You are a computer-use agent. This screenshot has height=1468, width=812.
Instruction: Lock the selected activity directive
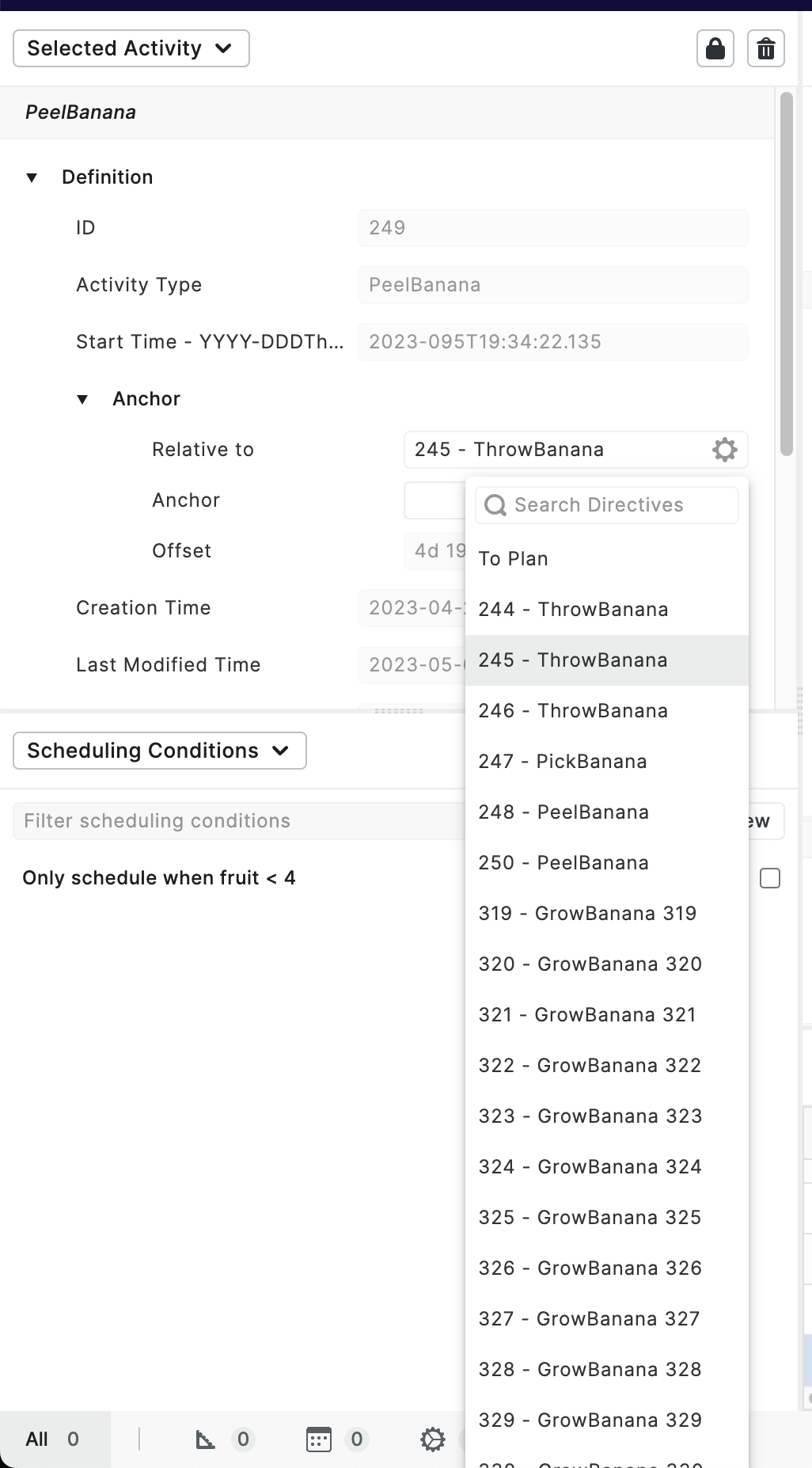click(x=714, y=48)
